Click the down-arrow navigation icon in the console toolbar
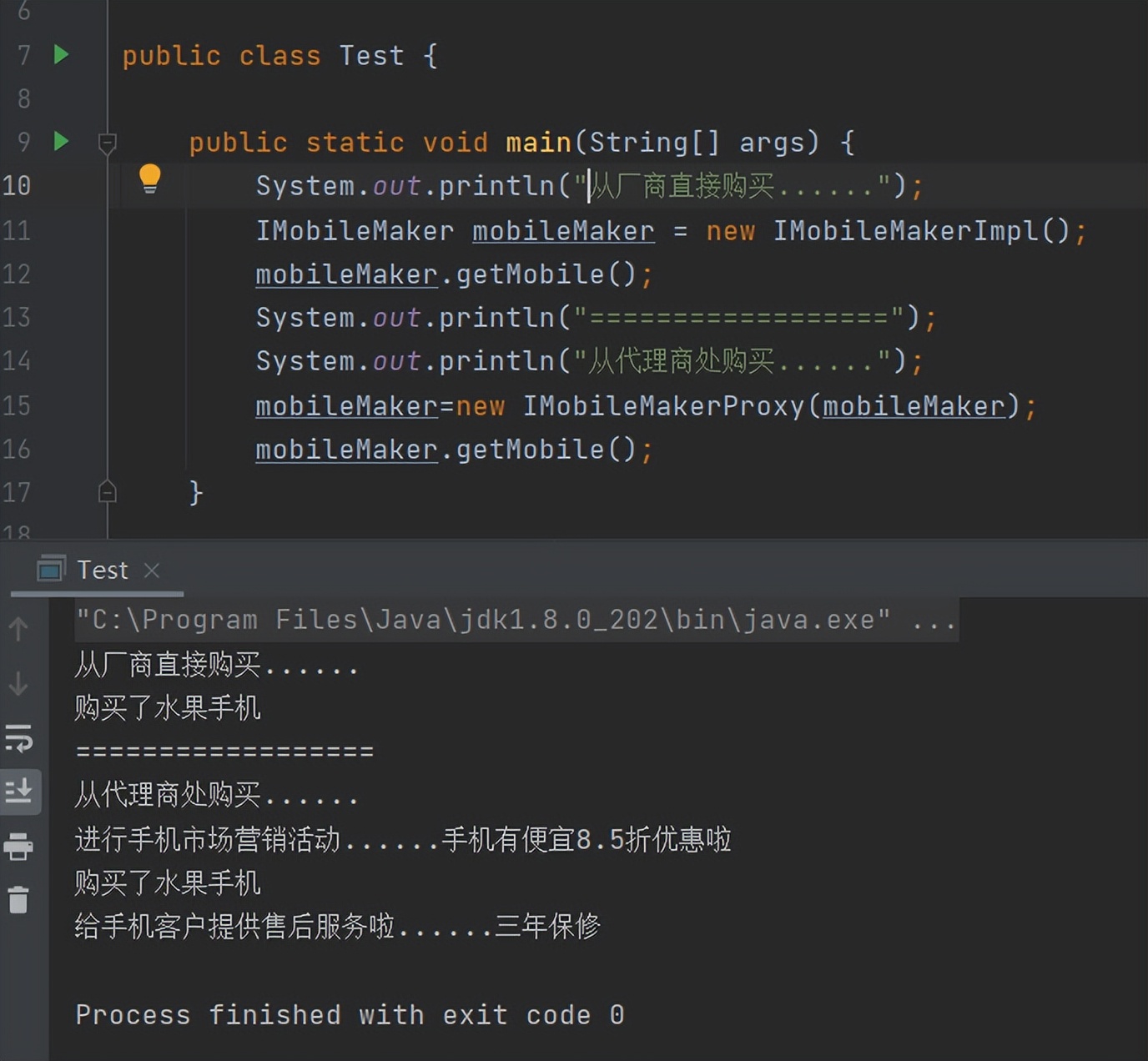 (20, 684)
